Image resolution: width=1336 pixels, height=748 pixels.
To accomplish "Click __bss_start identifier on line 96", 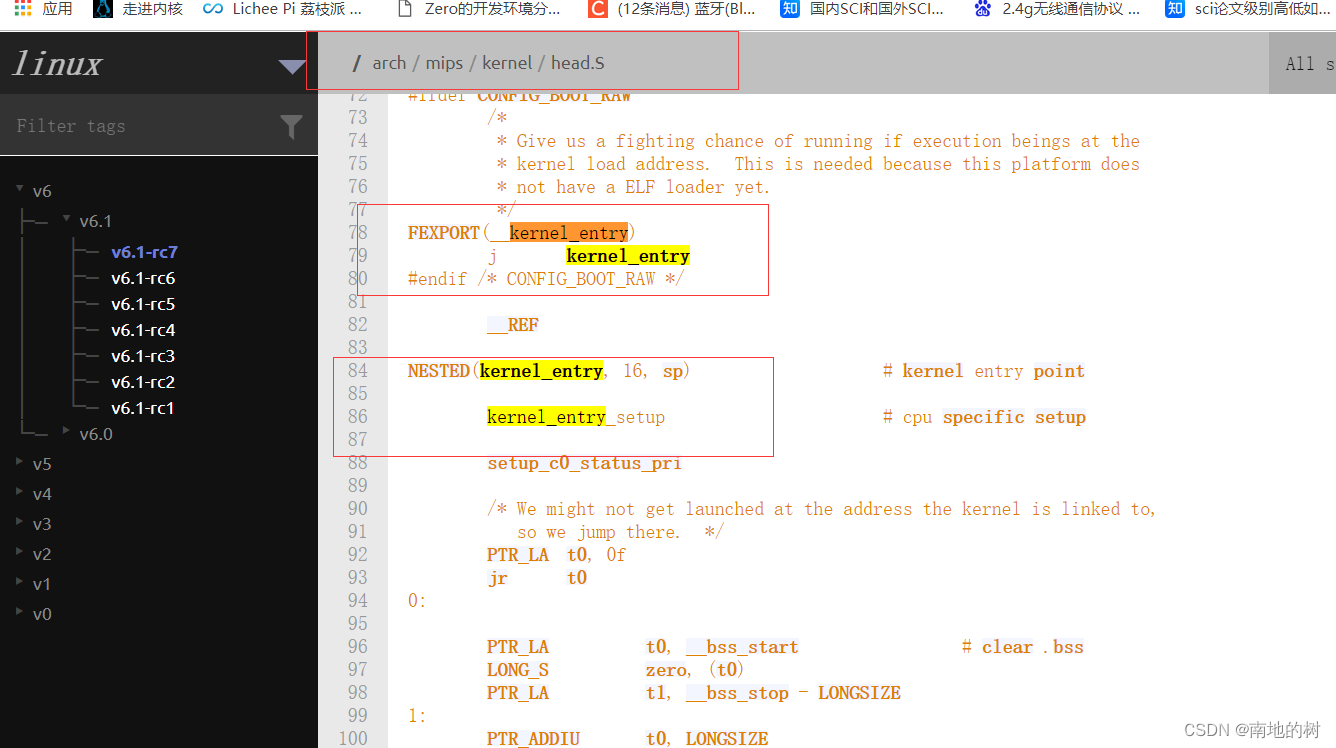I will pyautogui.click(x=742, y=647).
